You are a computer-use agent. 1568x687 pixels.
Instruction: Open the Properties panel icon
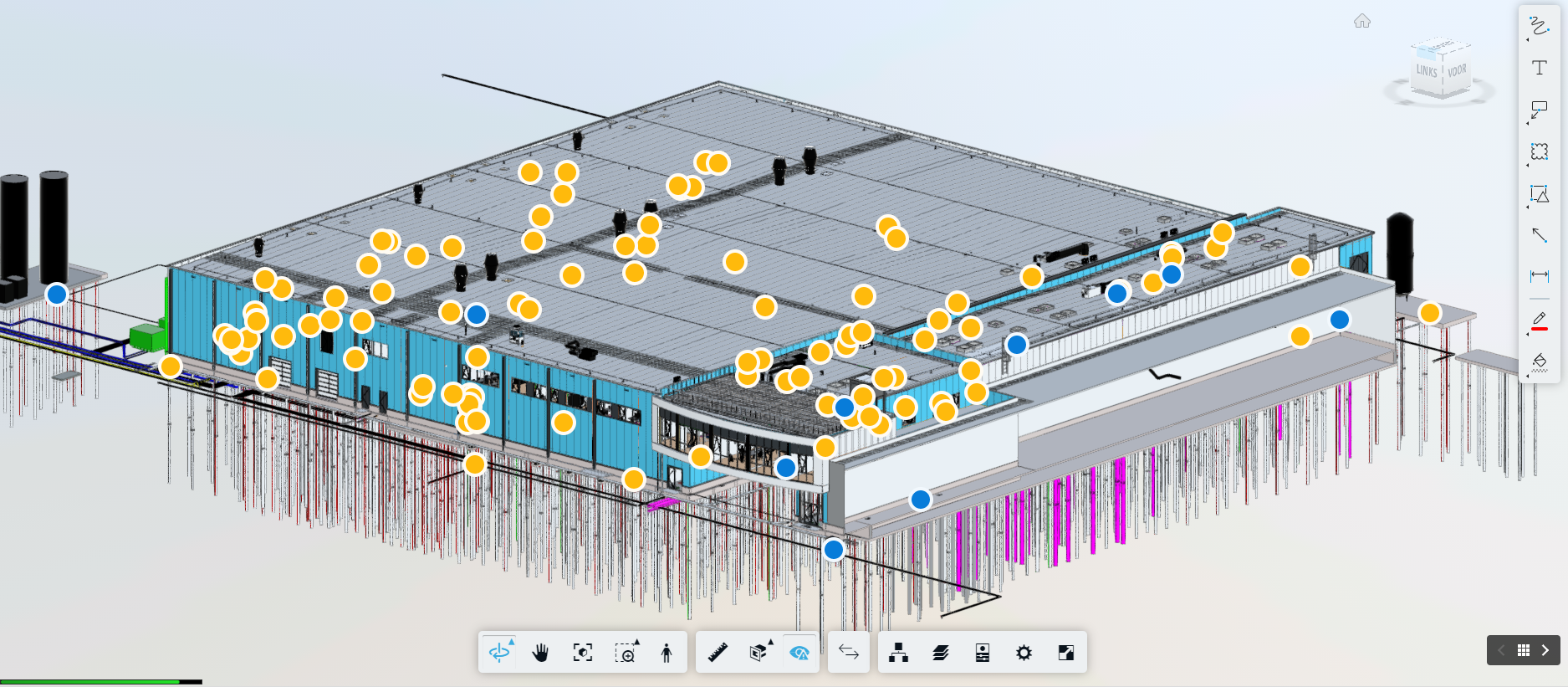tap(983, 653)
